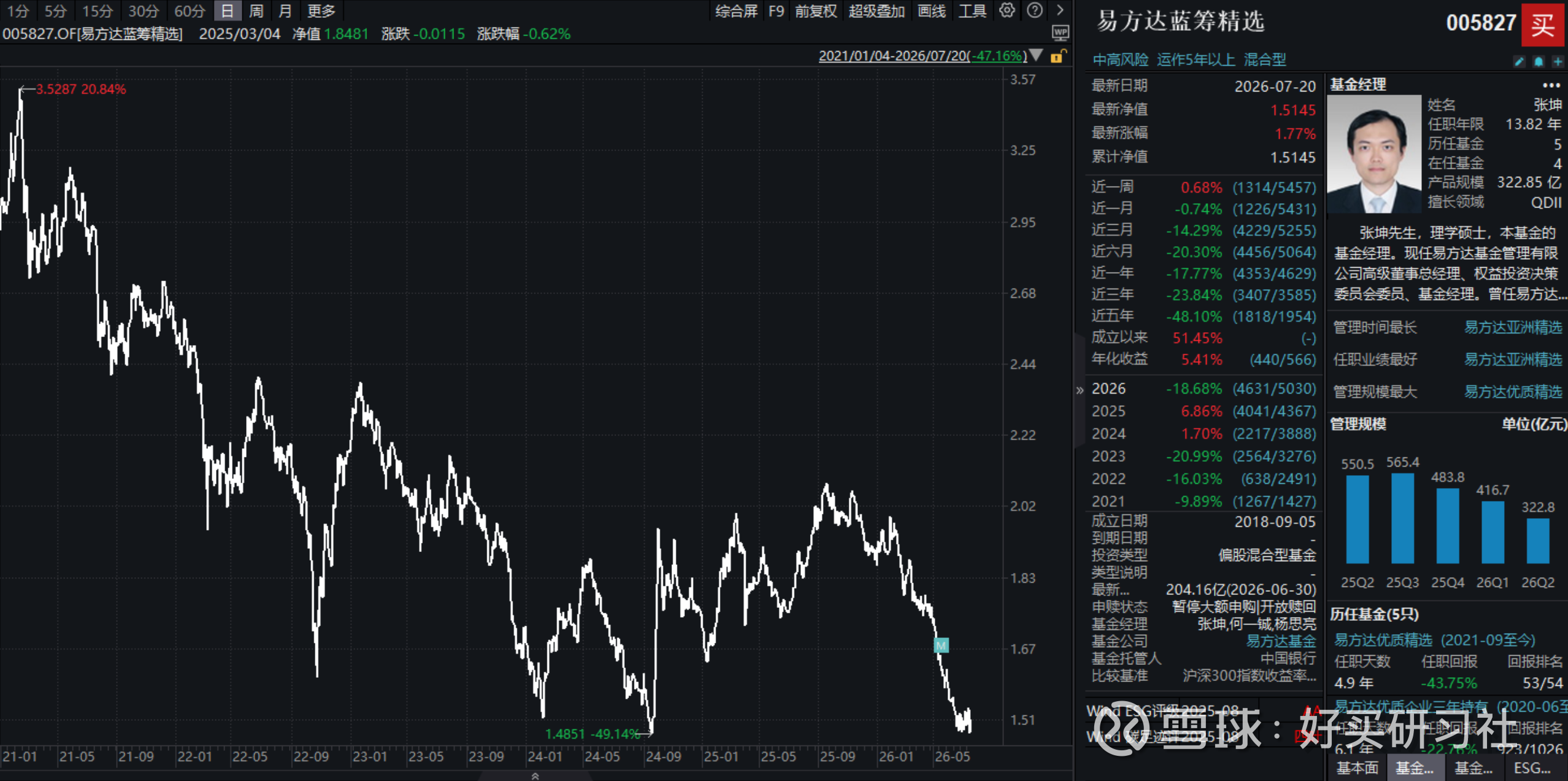Image resolution: width=1568 pixels, height=781 pixels.
Task: Open the 更多 periods dropdown
Action: [321, 11]
